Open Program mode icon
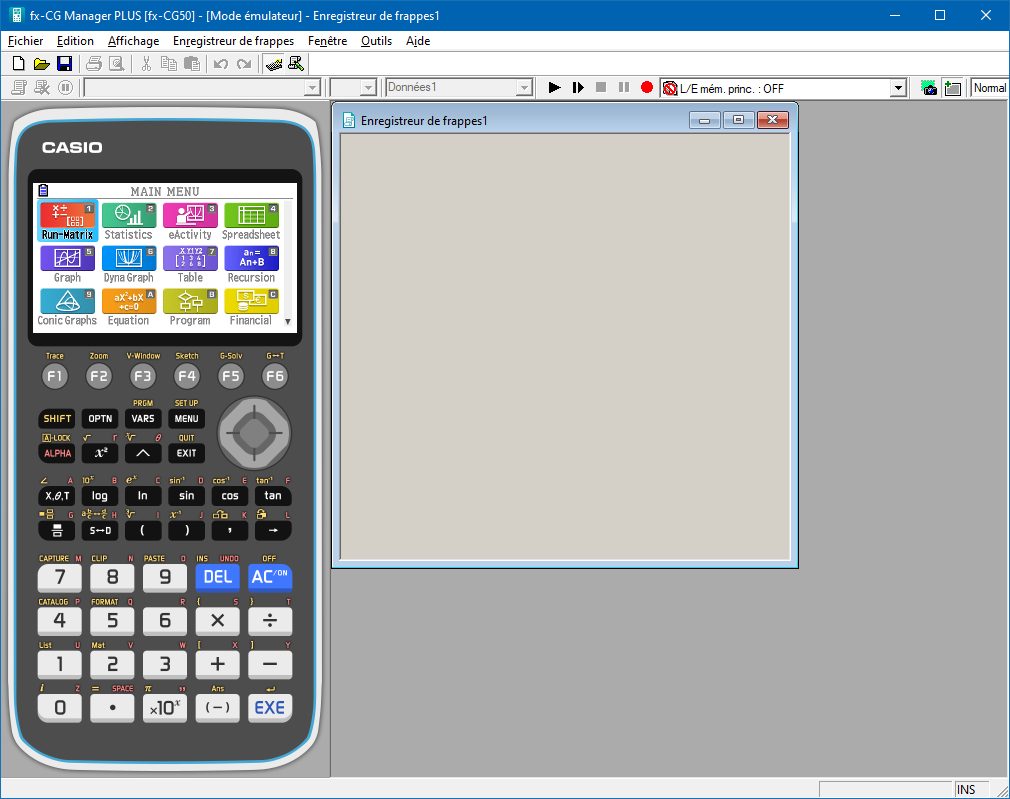The width and height of the screenshot is (1010, 799). 190,307
